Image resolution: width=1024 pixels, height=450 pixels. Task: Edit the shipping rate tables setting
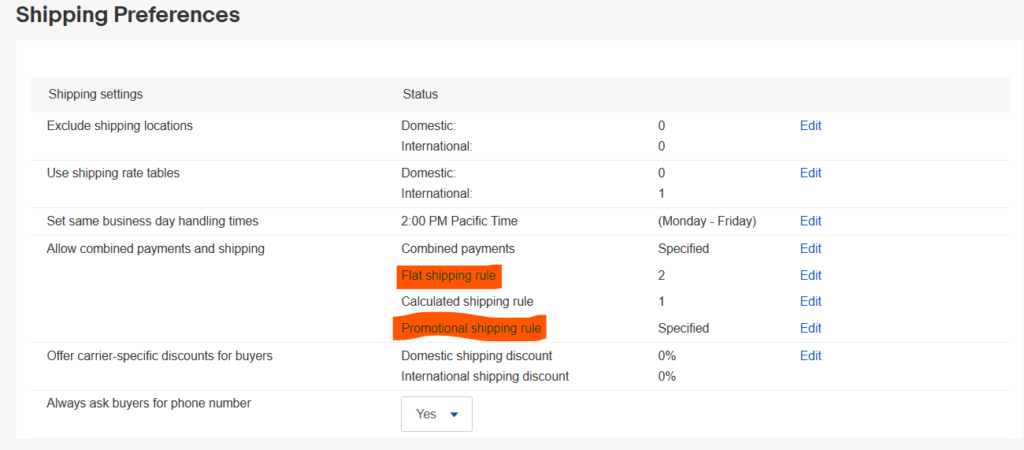810,173
